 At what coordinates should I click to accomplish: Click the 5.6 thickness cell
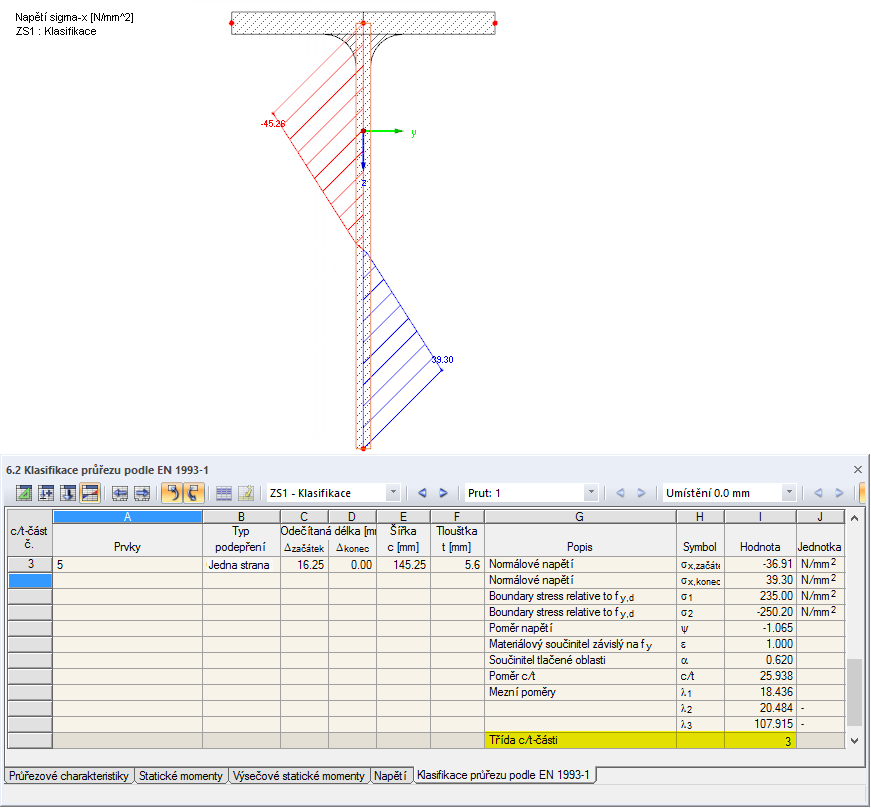457,564
